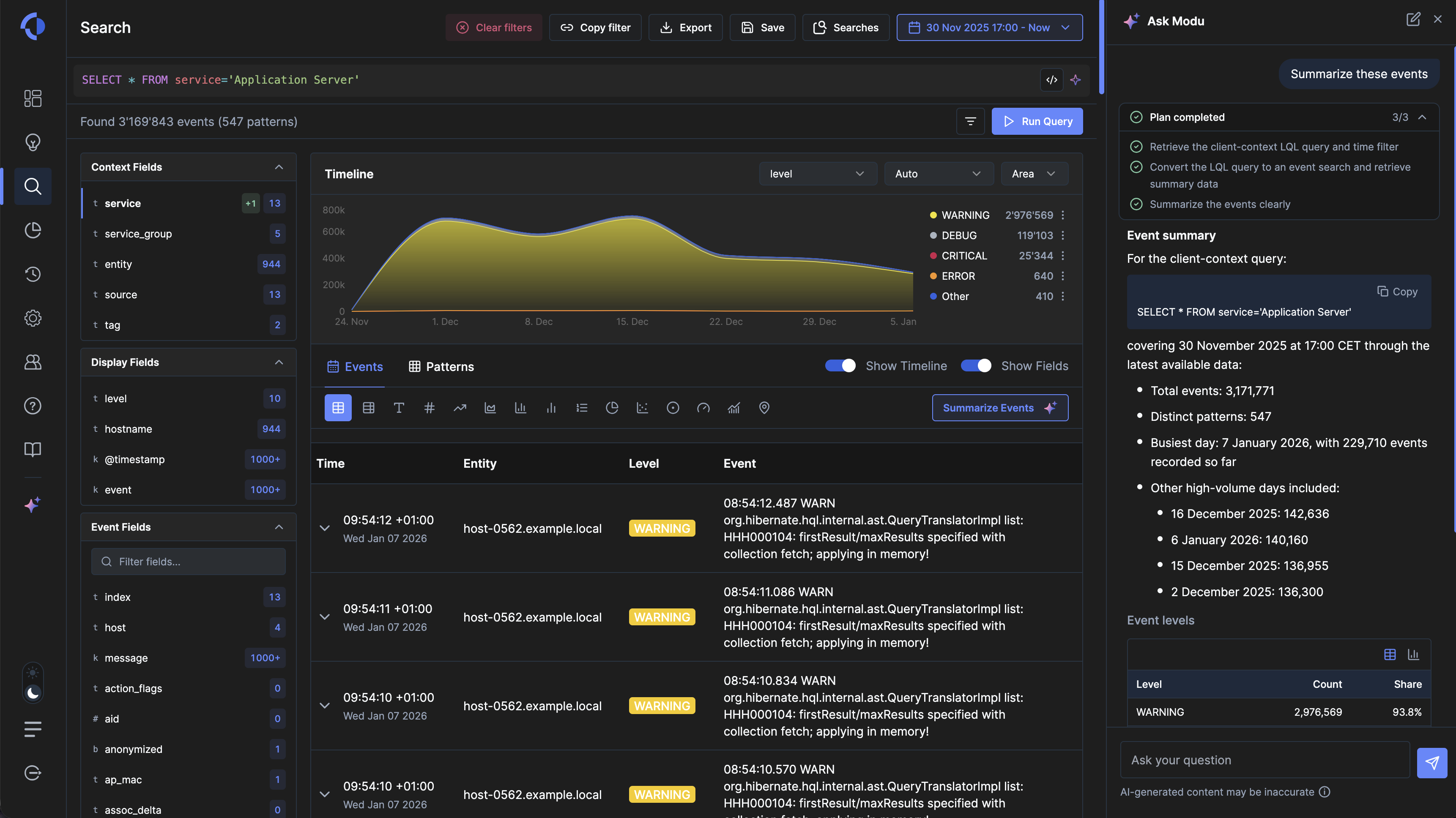The image size is (1456, 818).
Task: Select the service context field
Action: coord(189,203)
